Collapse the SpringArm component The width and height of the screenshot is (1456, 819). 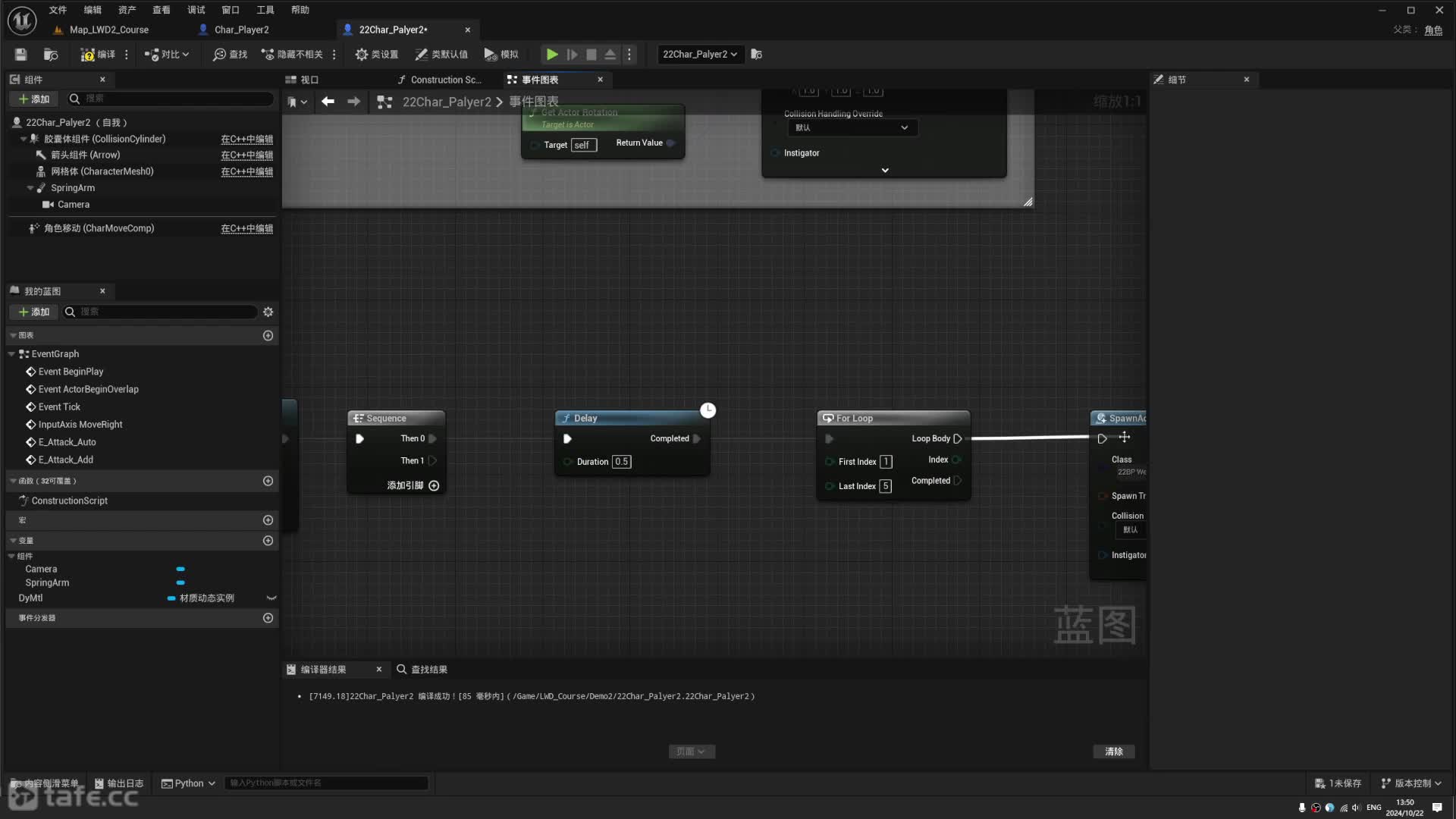(30, 188)
